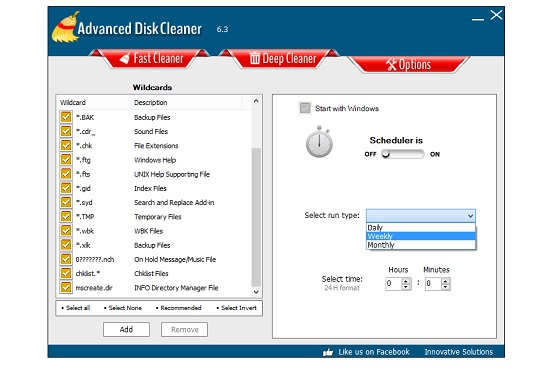Open the Fast Cleaner tab
The height and width of the screenshot is (370, 550).
150,59
